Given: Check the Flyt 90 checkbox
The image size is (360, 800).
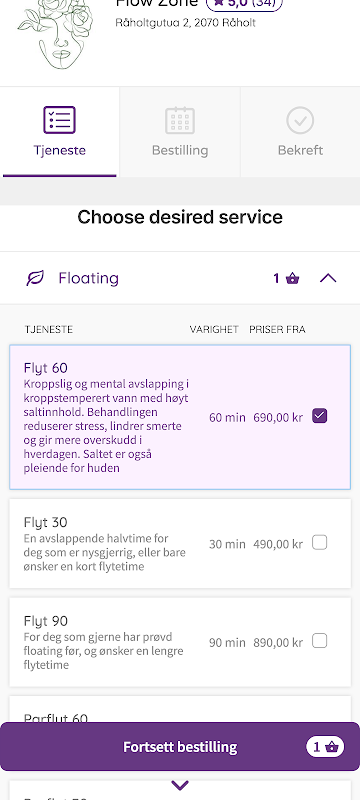Looking at the screenshot, I should pyautogui.click(x=320, y=641).
